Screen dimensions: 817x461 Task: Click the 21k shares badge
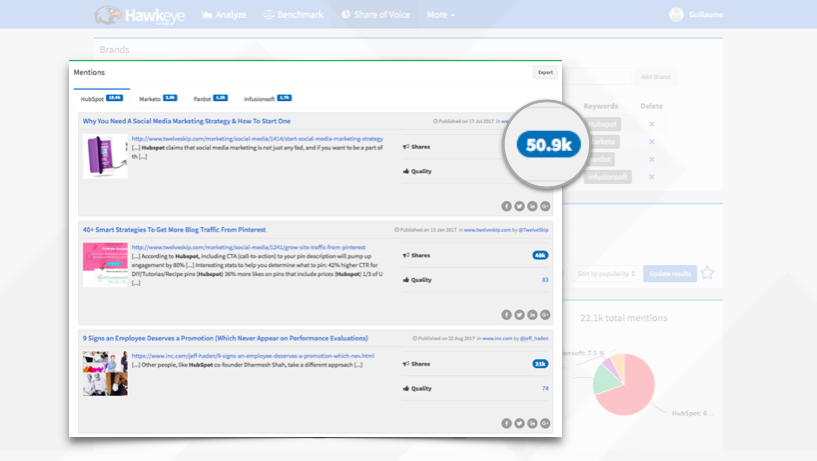(x=540, y=364)
